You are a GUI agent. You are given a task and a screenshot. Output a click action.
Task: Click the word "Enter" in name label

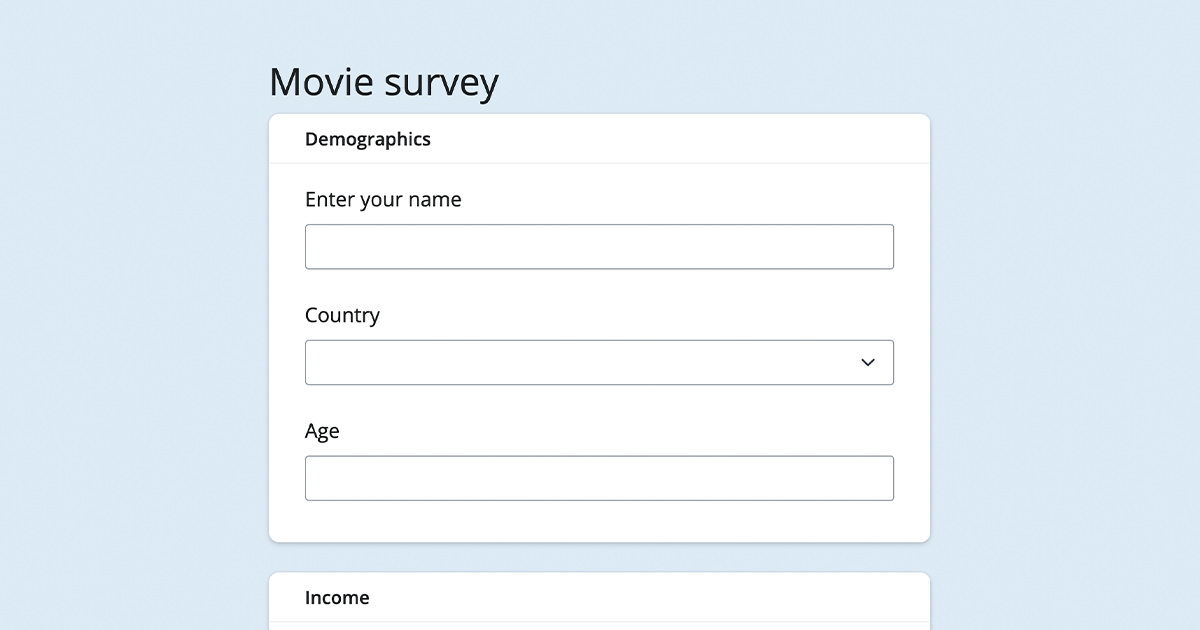(x=330, y=200)
